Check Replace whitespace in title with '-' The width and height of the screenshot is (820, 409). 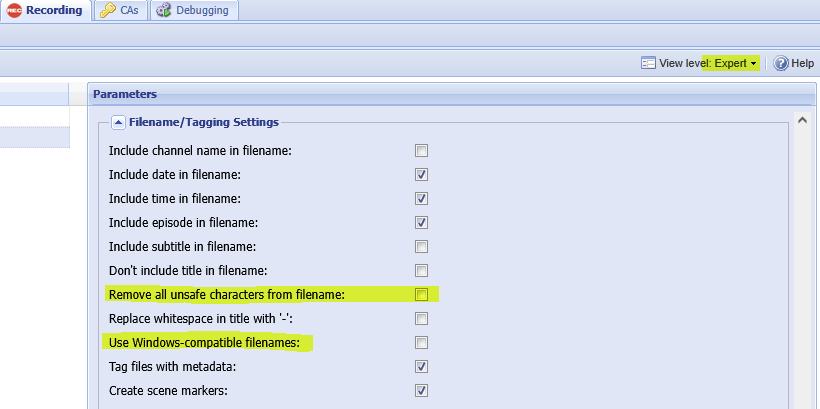click(422, 319)
